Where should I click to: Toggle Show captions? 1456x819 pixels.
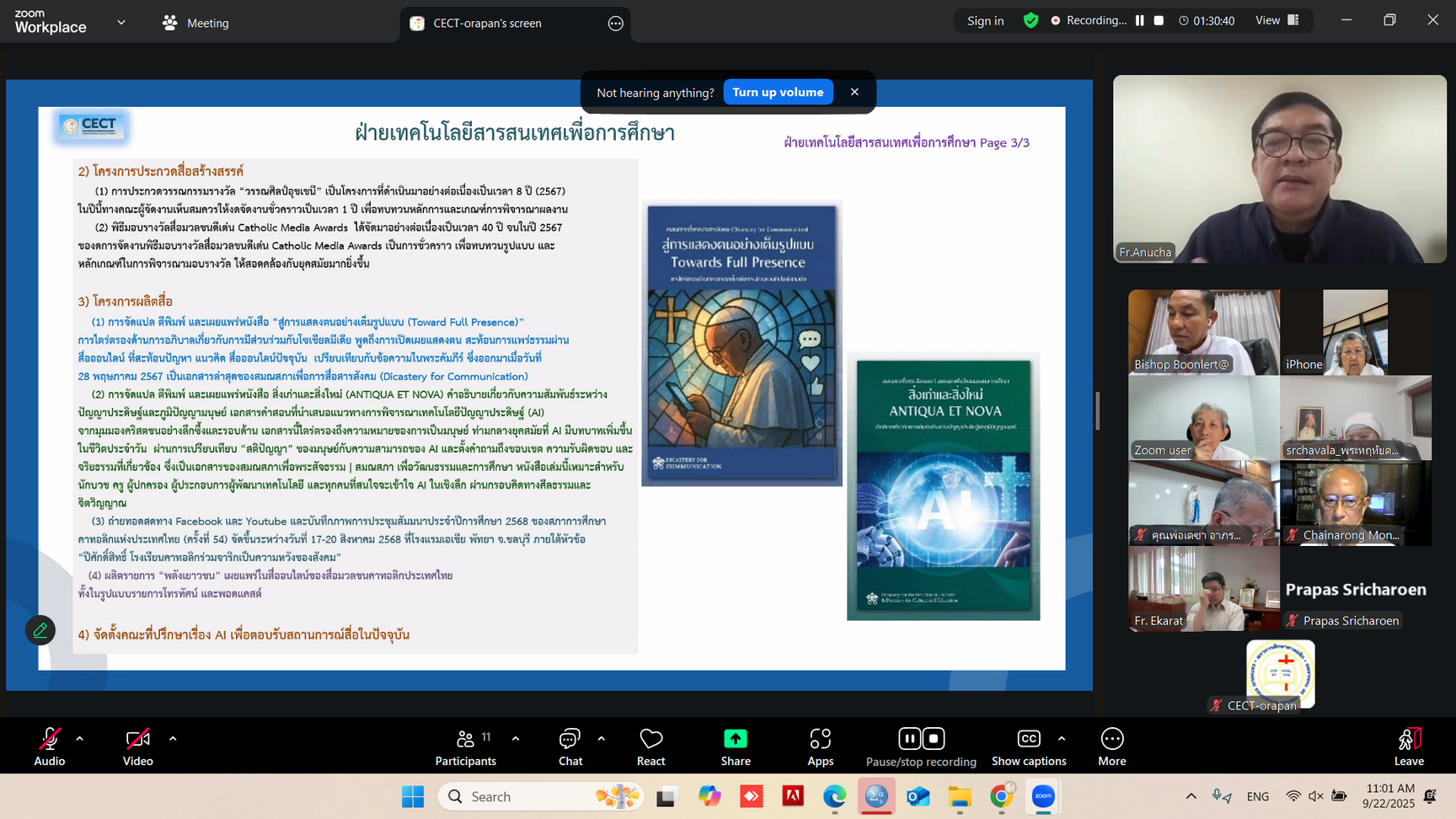pyautogui.click(x=1028, y=747)
